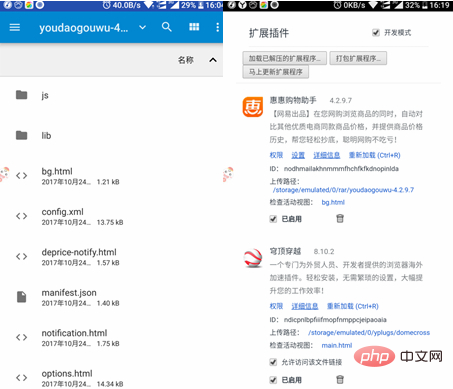Open config.xml file name
The height and width of the screenshot is (389, 453).
coord(63,212)
